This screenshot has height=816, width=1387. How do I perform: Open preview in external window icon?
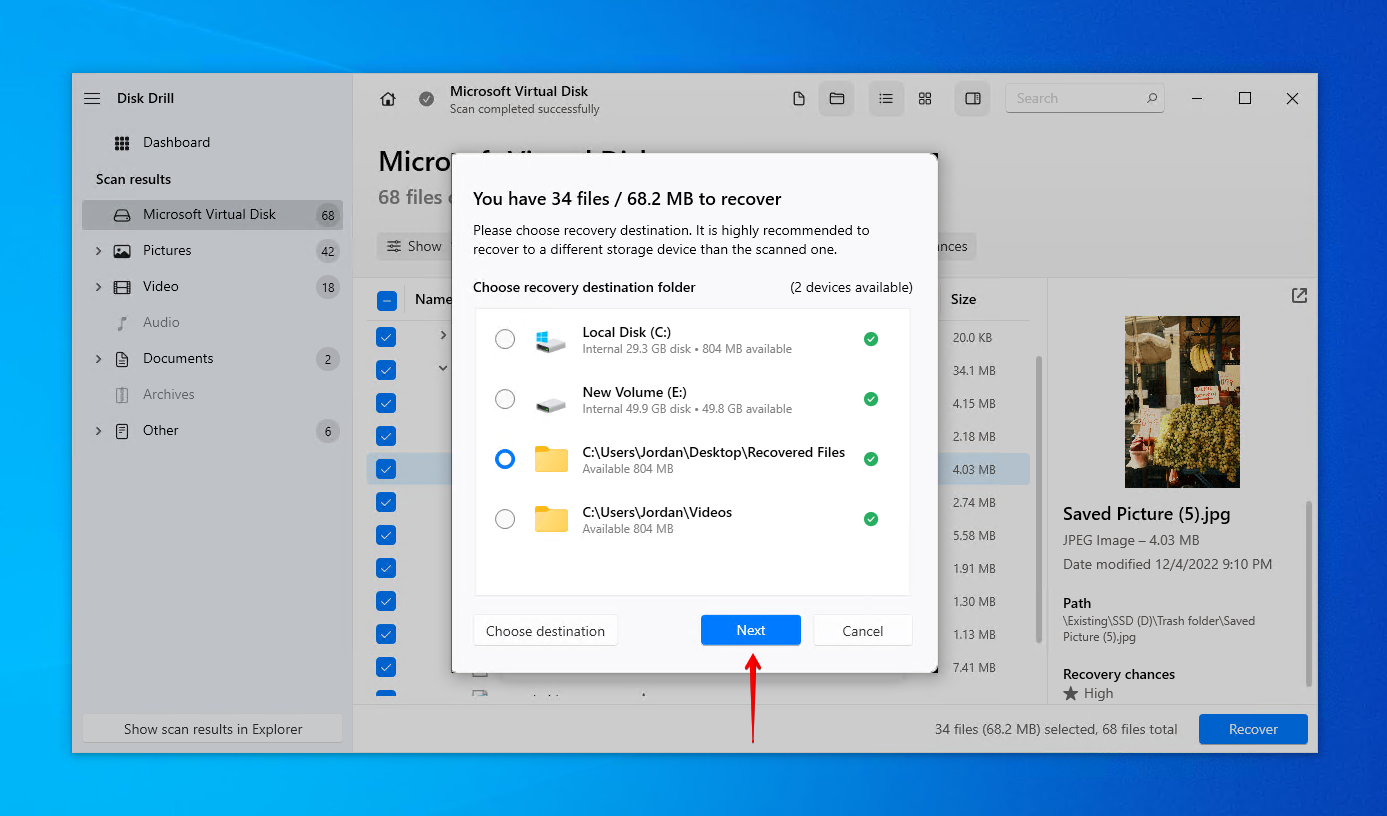(1299, 296)
